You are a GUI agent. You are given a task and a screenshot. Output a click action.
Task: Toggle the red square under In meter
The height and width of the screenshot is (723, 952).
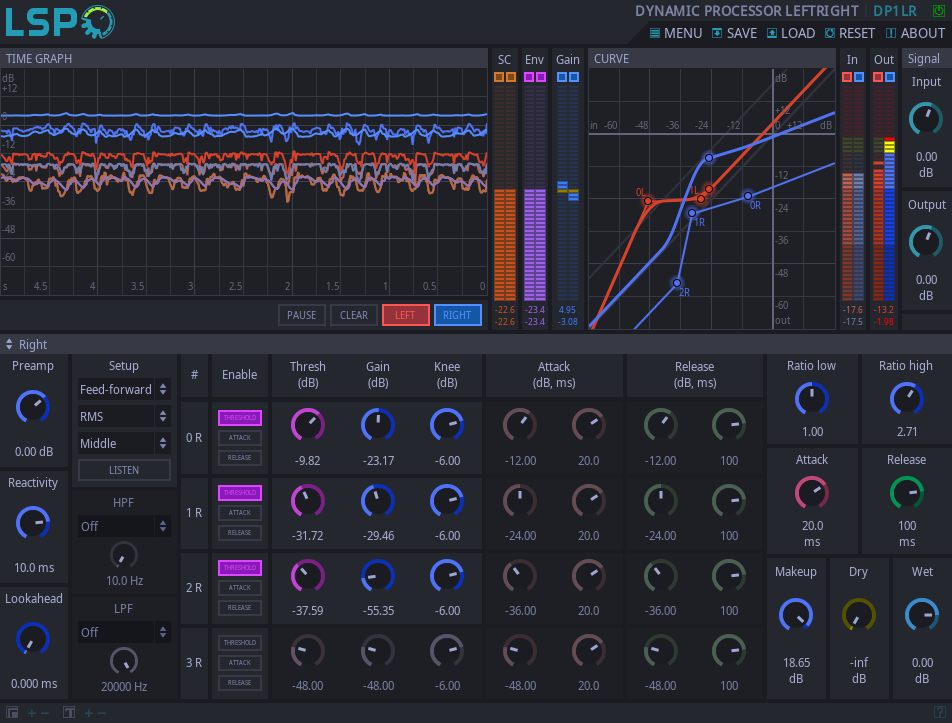pos(847,77)
